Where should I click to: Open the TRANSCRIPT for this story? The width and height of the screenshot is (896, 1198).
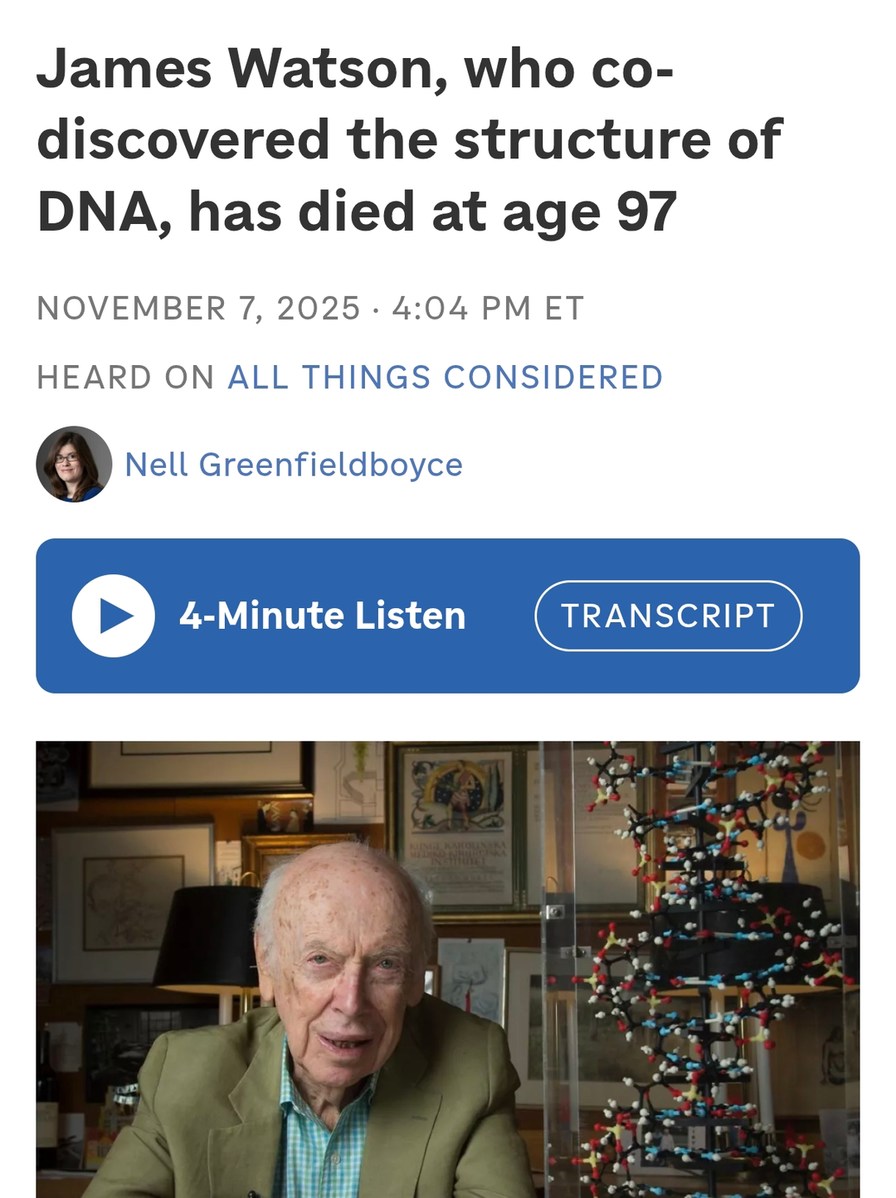(x=668, y=616)
